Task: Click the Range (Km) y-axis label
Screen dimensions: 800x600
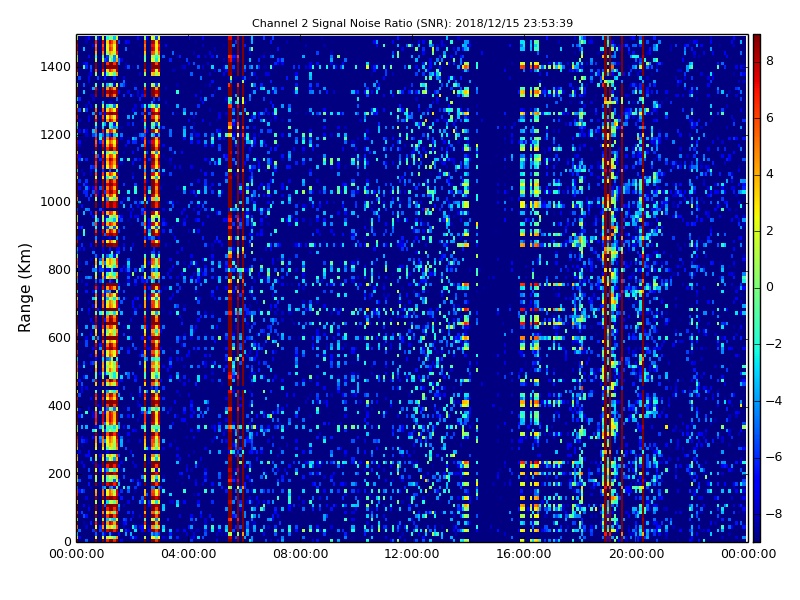Action: 25,287
